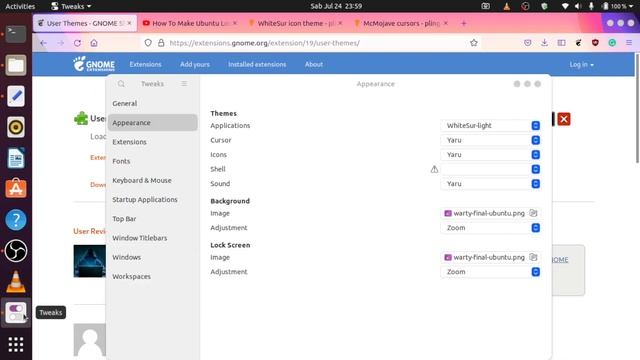Click Activities in the top bar
The width and height of the screenshot is (640, 360).
point(20,6)
